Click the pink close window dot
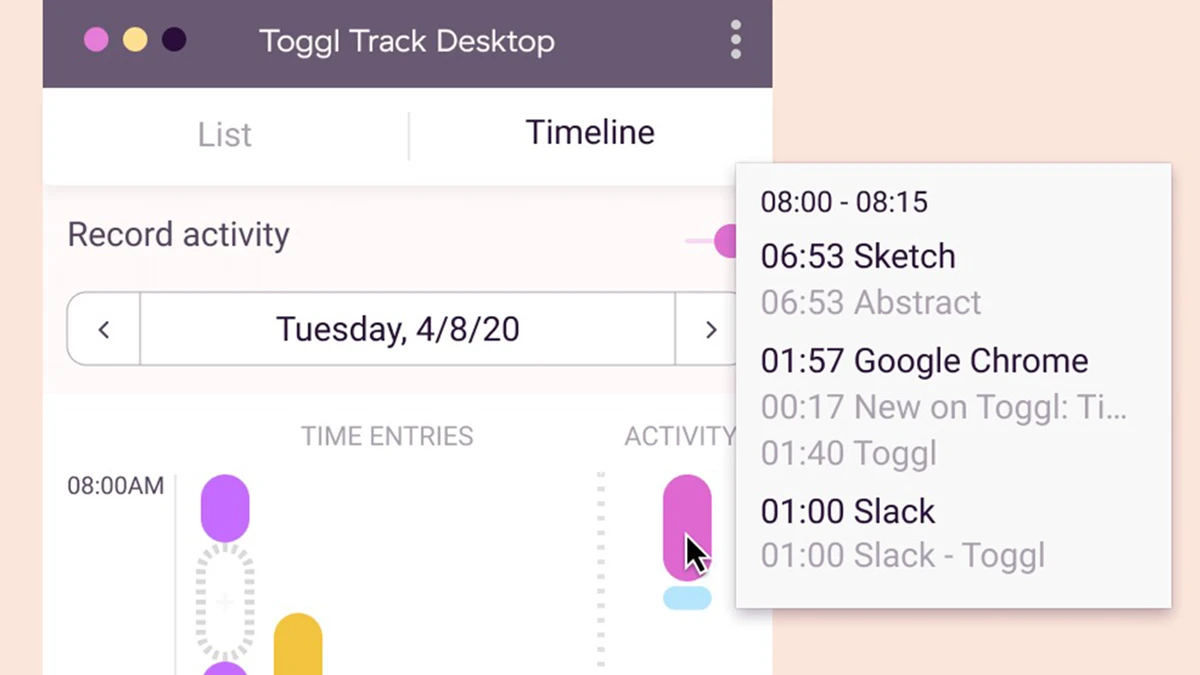Screen dimensions: 1200x675 tap(96, 40)
